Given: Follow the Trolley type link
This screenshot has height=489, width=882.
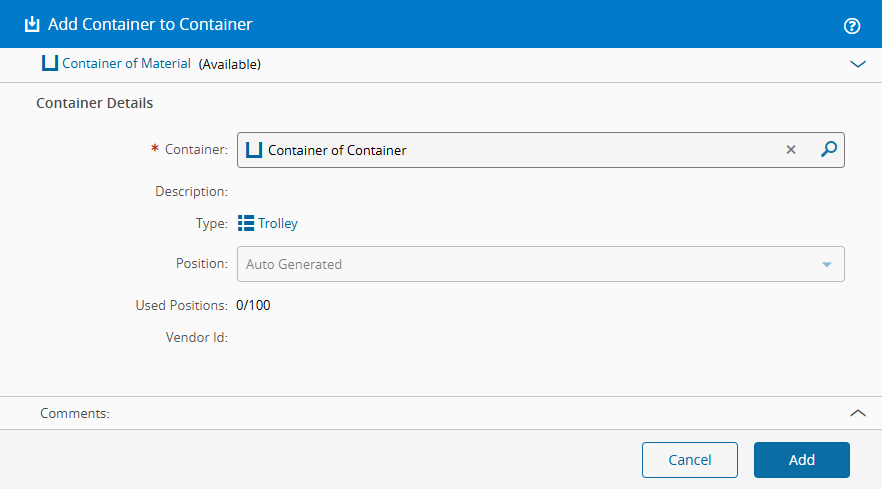Looking at the screenshot, I should point(278,223).
